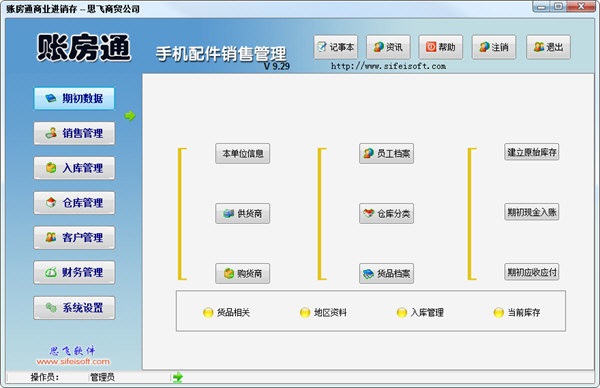Screen dimensions: 600x388
Task: Click 期初现金入账 button
Action: click(x=532, y=212)
